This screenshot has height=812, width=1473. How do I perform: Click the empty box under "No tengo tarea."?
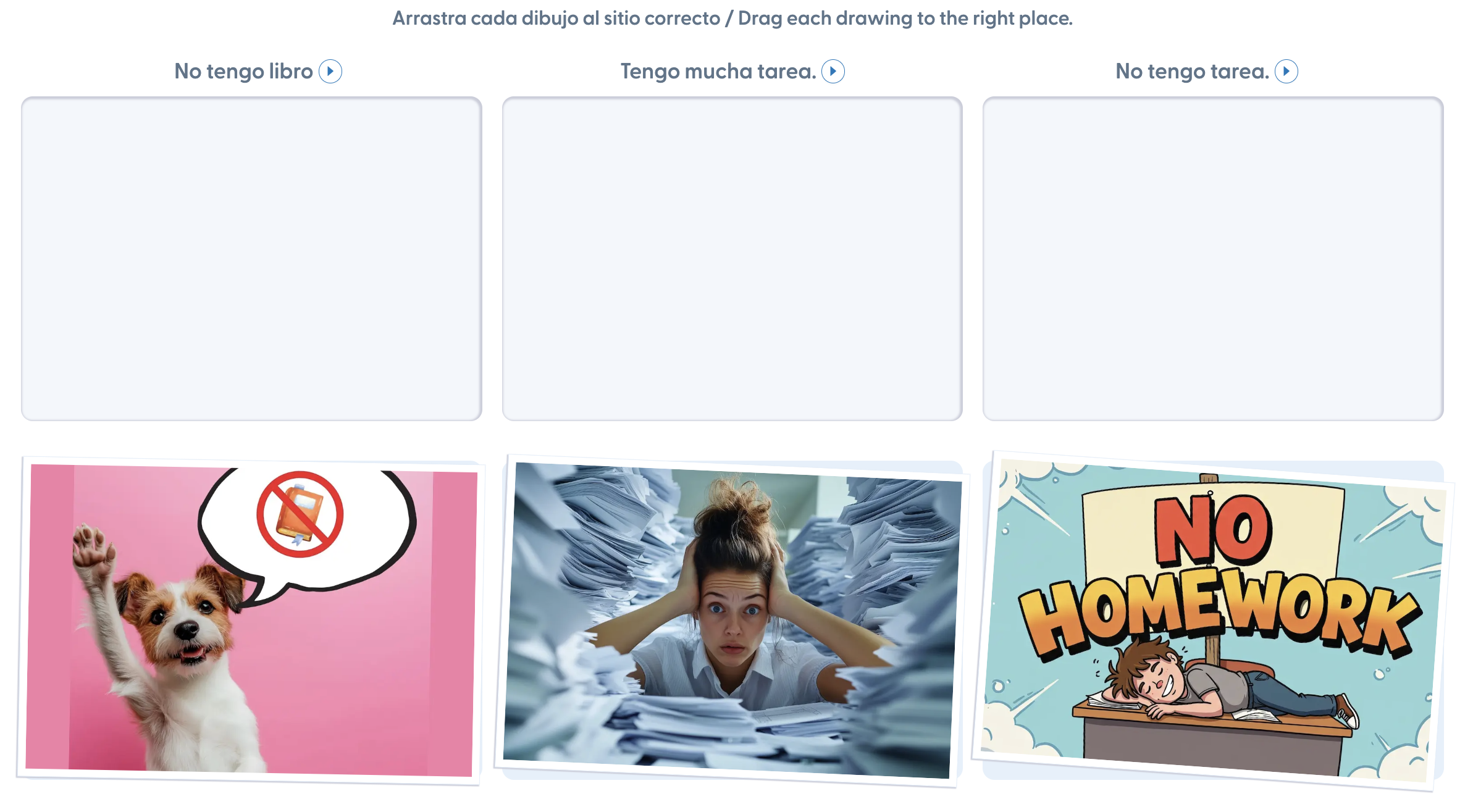click(1213, 259)
